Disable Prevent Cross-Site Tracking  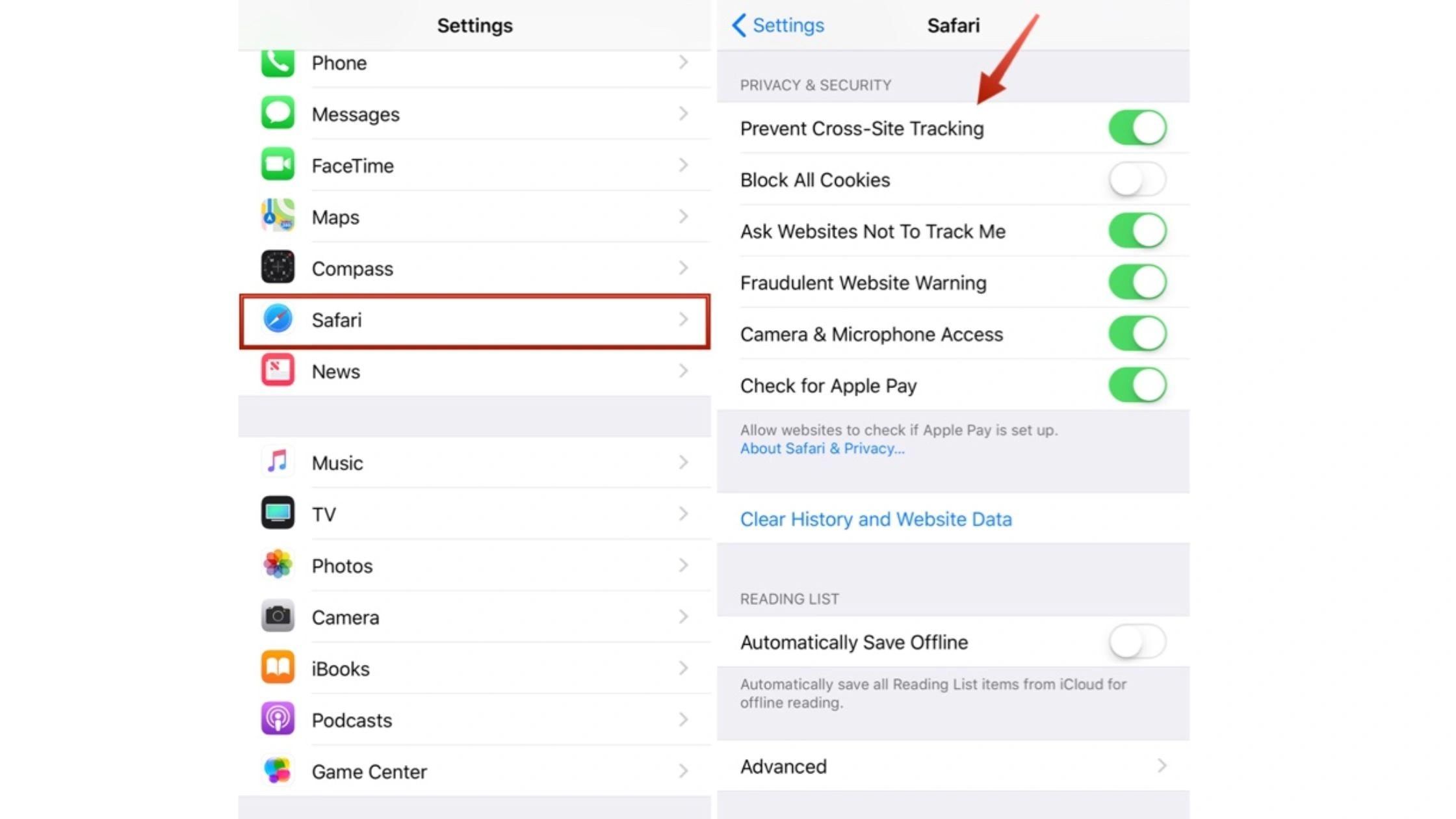(1136, 127)
